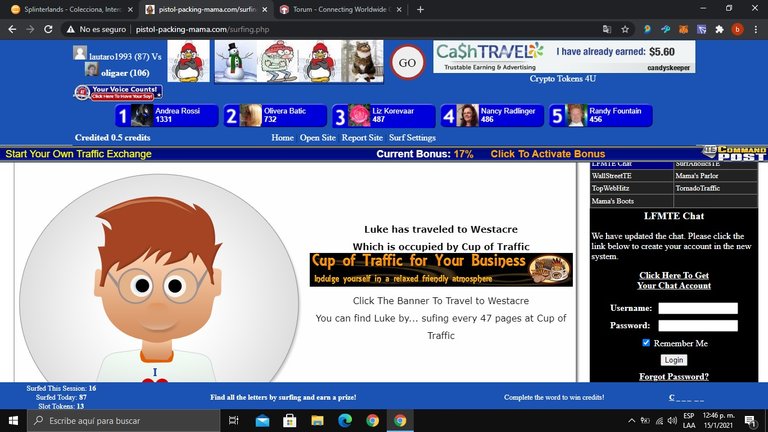Click the browser back arrow
This screenshot has width=768, height=432.
12,29
